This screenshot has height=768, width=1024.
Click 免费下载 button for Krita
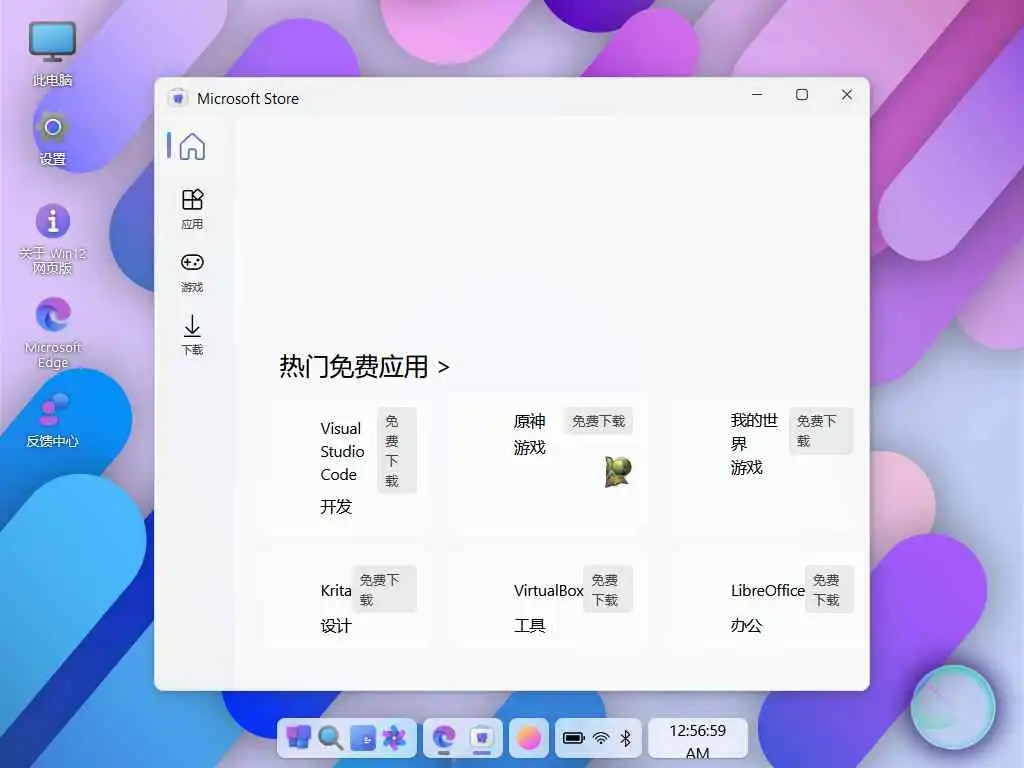click(x=384, y=589)
